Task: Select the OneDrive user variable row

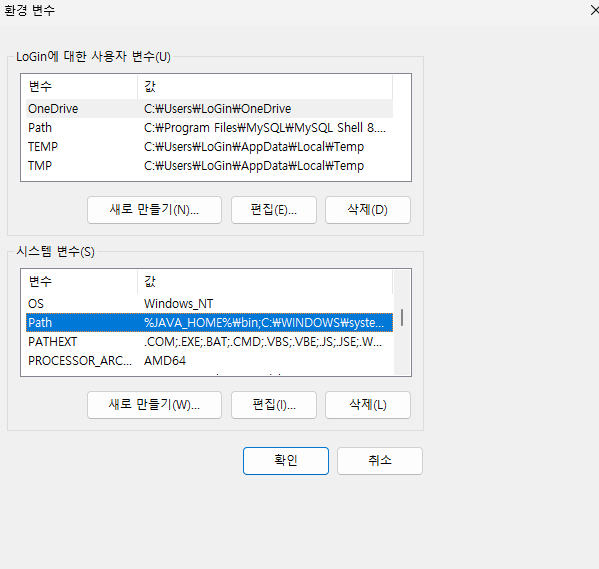Action: pyautogui.click(x=209, y=109)
